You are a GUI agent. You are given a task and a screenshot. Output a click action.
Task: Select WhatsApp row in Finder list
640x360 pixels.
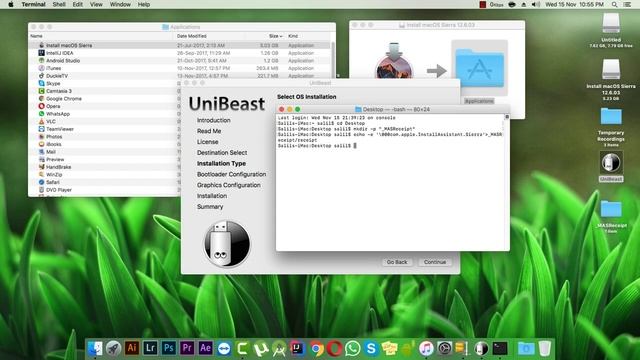tap(104, 114)
